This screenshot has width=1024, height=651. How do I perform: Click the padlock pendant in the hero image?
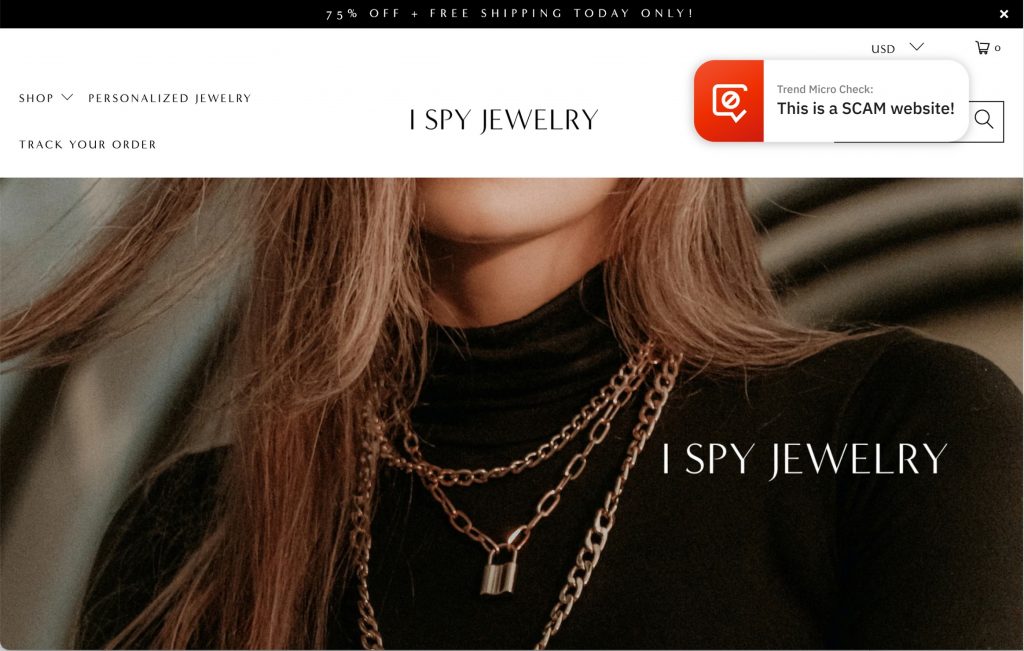click(x=499, y=571)
